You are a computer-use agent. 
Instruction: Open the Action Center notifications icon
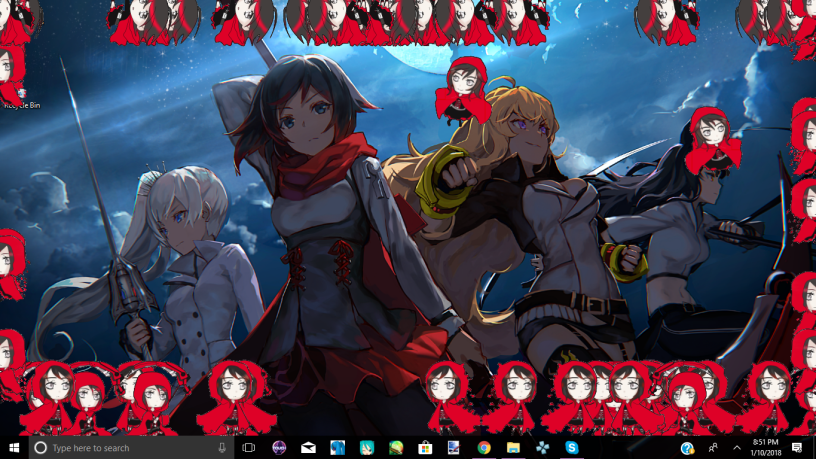coord(797,448)
